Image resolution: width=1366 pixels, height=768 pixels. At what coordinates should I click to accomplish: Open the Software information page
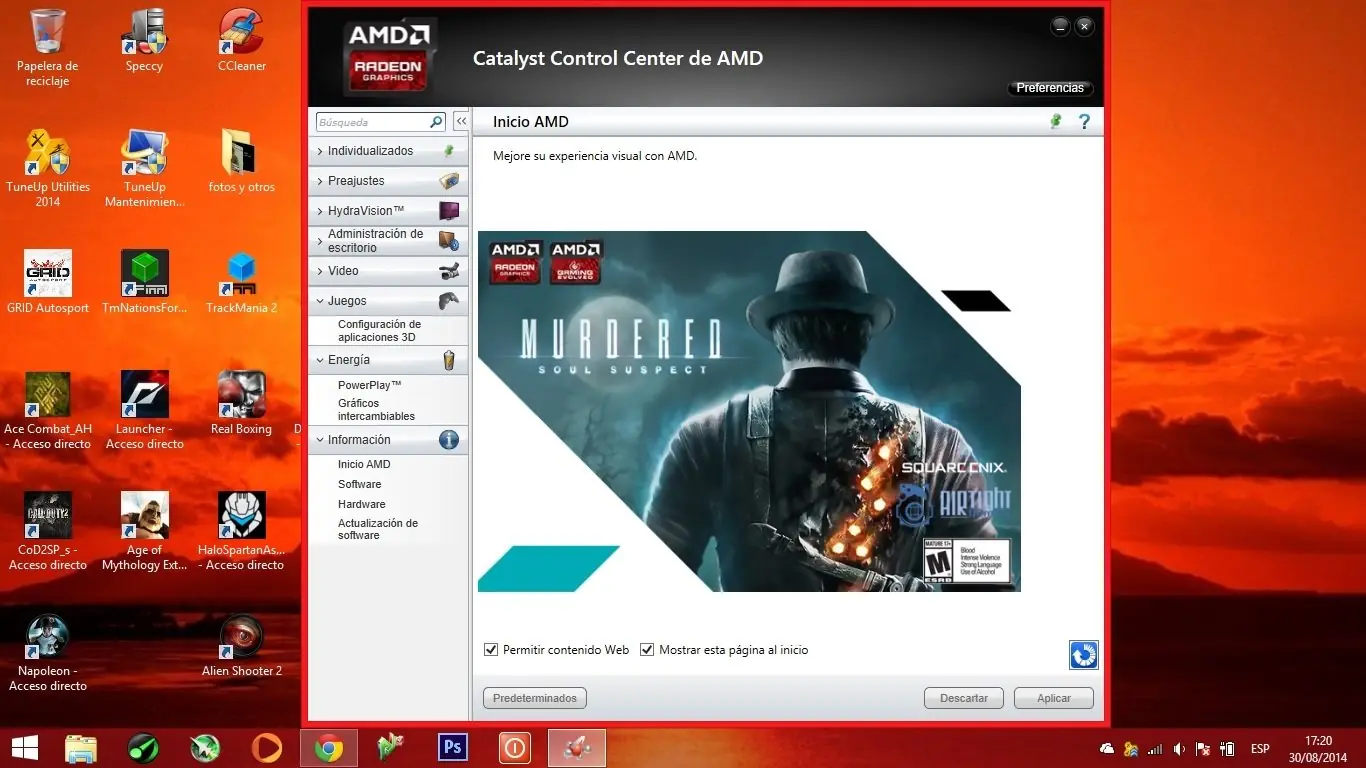[359, 484]
